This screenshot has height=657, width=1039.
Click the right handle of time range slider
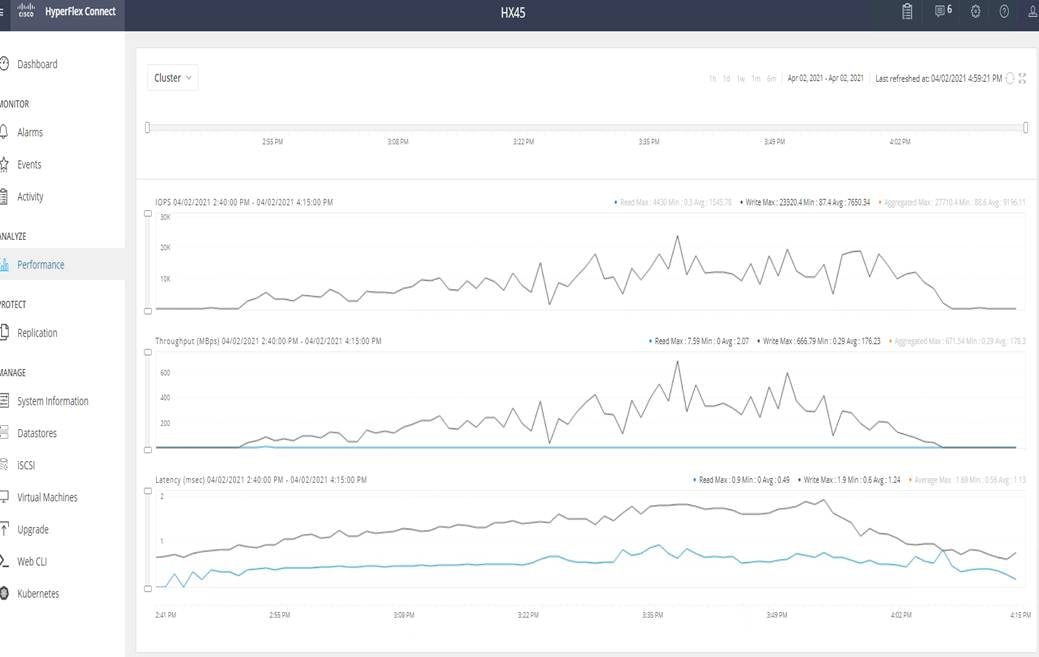(1026, 127)
